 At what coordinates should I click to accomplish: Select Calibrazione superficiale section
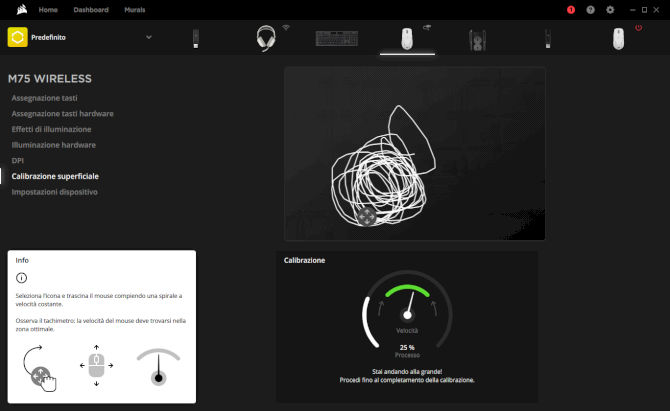[x=55, y=176]
